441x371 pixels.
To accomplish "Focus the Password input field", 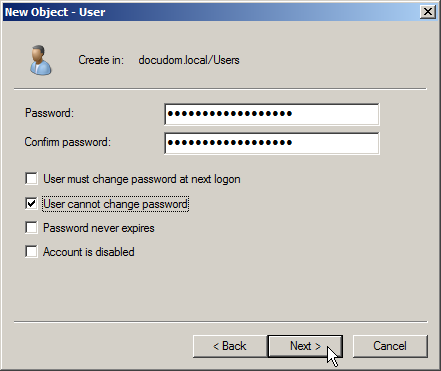I will [x=272, y=114].
